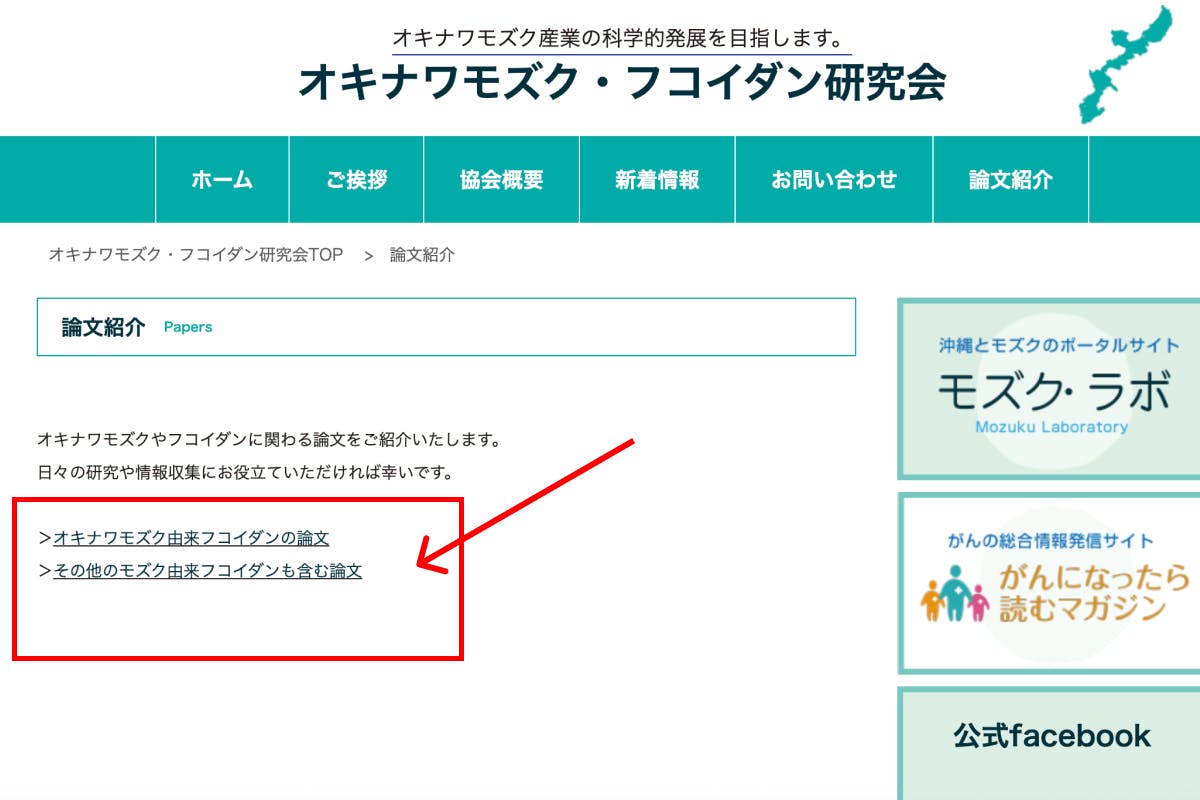Click the arrow before オキナワモズク由来フコイダンの論文
Image resolution: width=1200 pixels, height=800 pixels.
[44, 538]
